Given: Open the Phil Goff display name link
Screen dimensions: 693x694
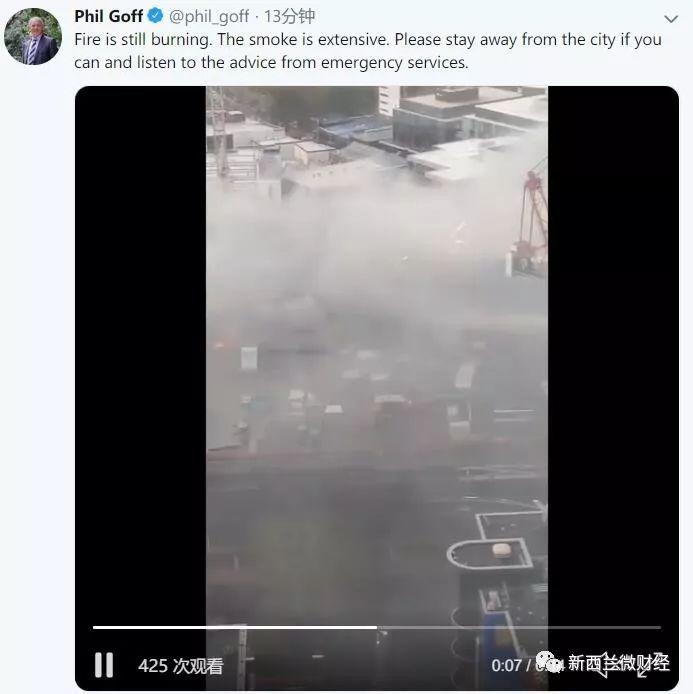Looking at the screenshot, I should point(108,16).
